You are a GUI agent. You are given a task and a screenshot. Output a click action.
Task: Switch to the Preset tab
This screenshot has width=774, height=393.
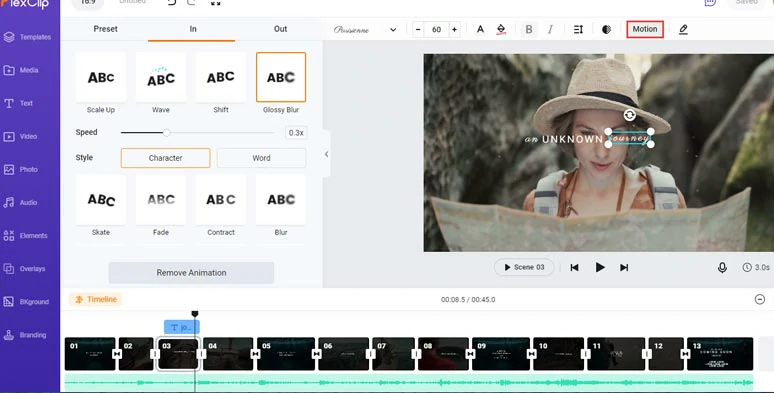[105, 29]
